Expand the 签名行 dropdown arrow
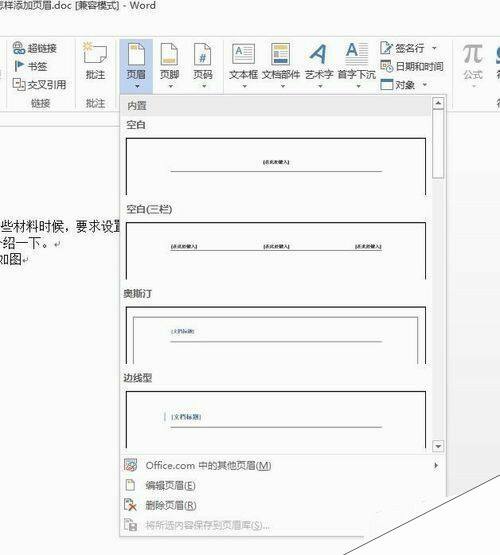The width and height of the screenshot is (500, 555). point(434,48)
